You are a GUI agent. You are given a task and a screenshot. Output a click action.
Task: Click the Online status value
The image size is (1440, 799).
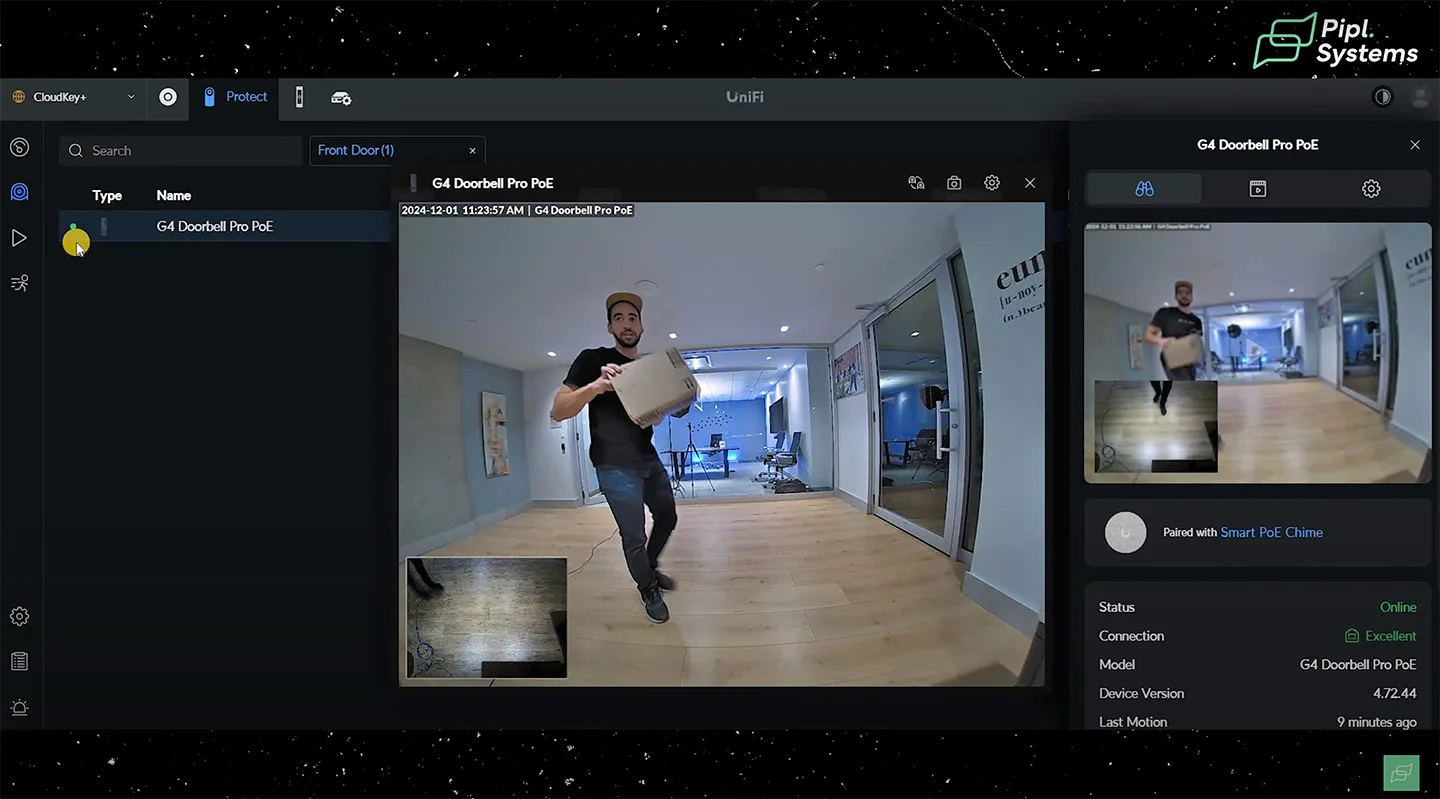tap(1398, 607)
